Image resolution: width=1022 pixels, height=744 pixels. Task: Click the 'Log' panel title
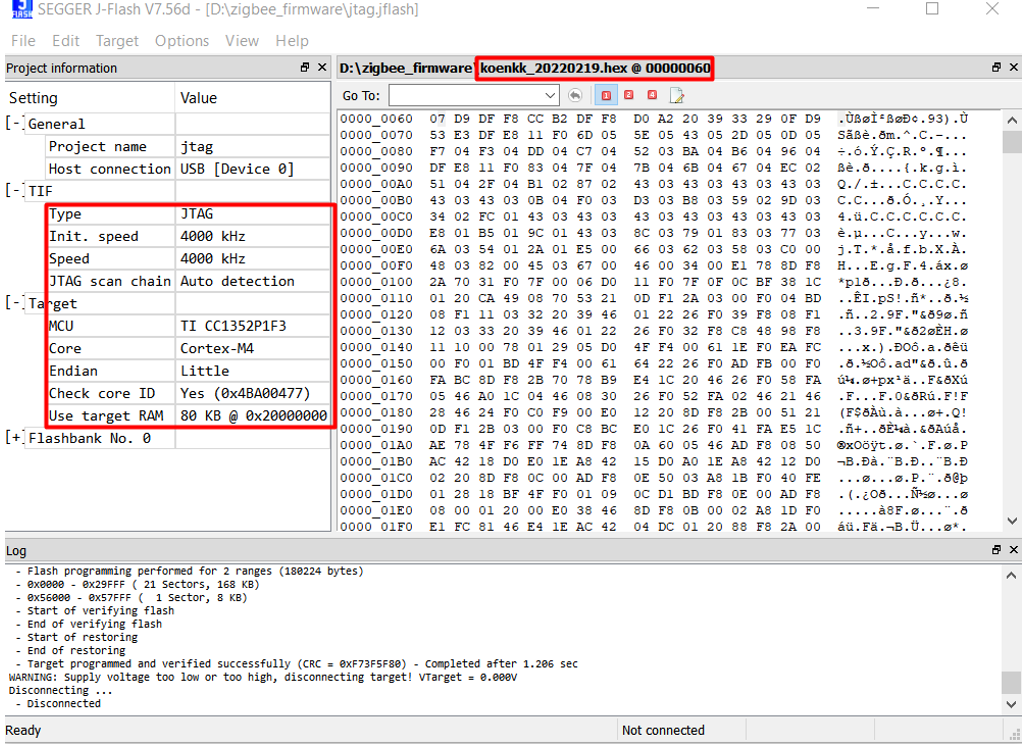(x=16, y=550)
